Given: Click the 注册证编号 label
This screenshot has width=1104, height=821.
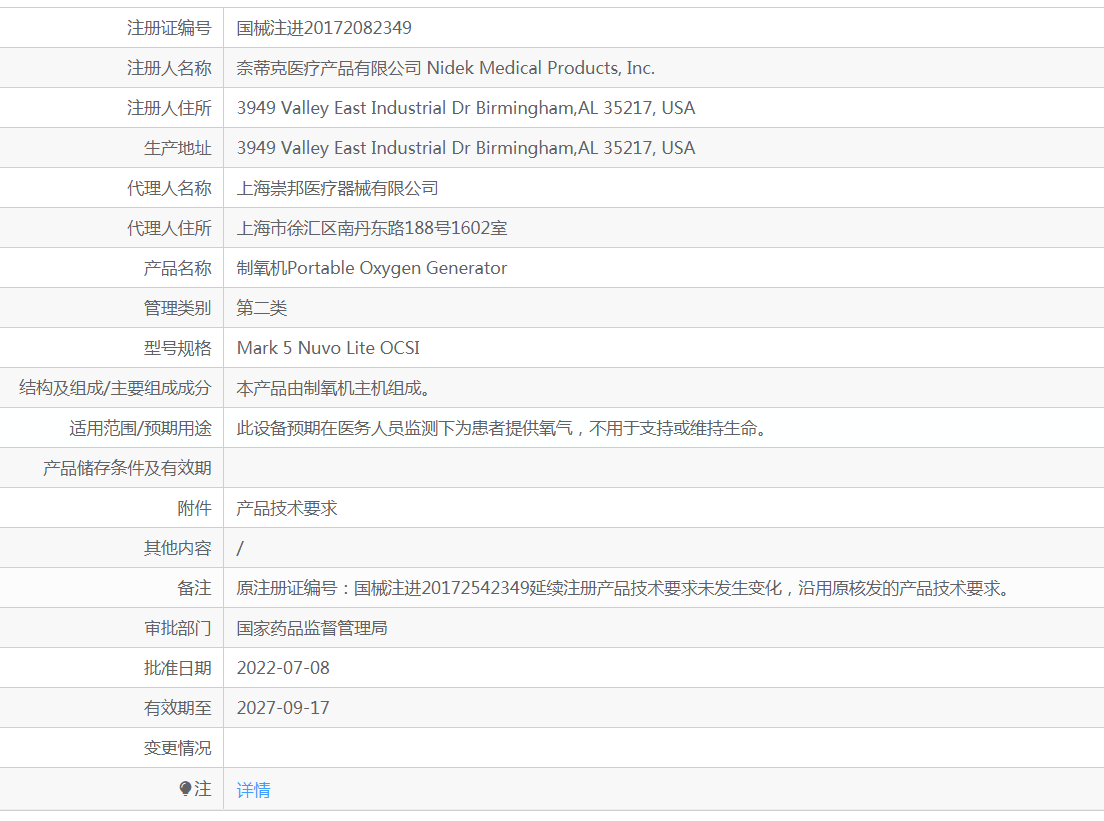Looking at the screenshot, I should point(169,27).
